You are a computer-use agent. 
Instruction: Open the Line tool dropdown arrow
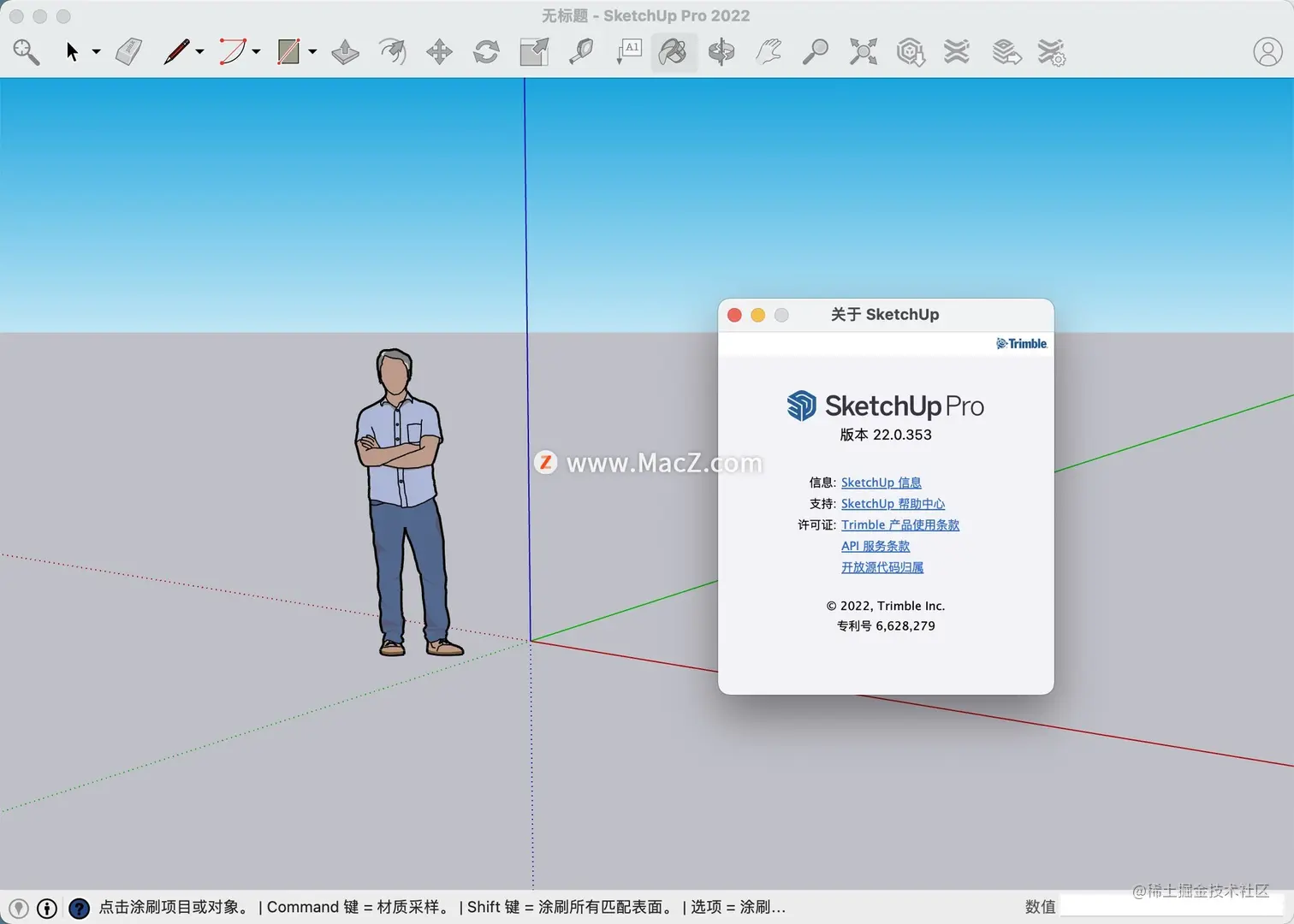click(199, 52)
